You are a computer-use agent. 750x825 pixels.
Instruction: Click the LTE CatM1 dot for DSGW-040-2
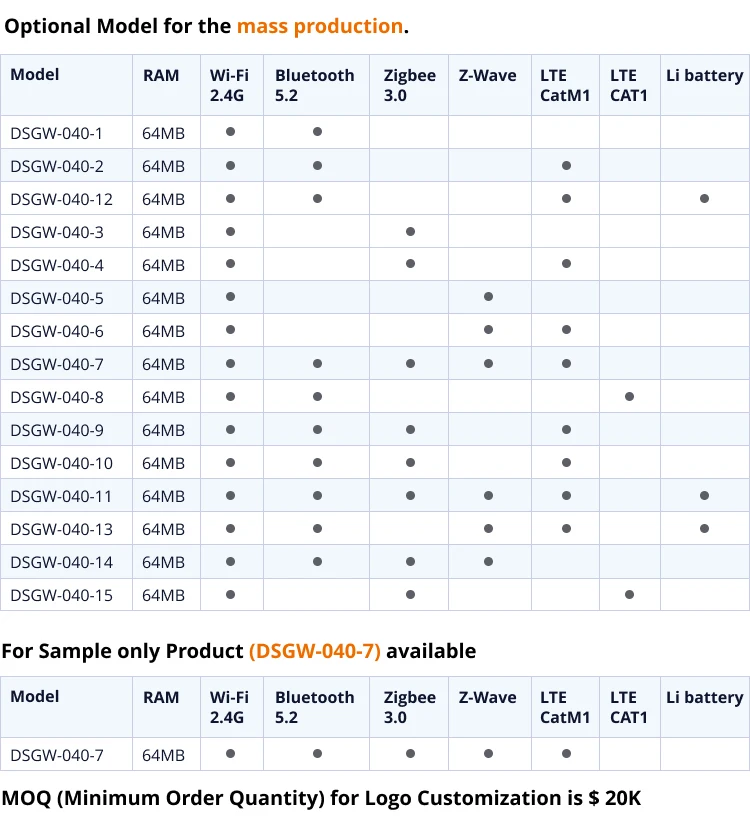[566, 166]
